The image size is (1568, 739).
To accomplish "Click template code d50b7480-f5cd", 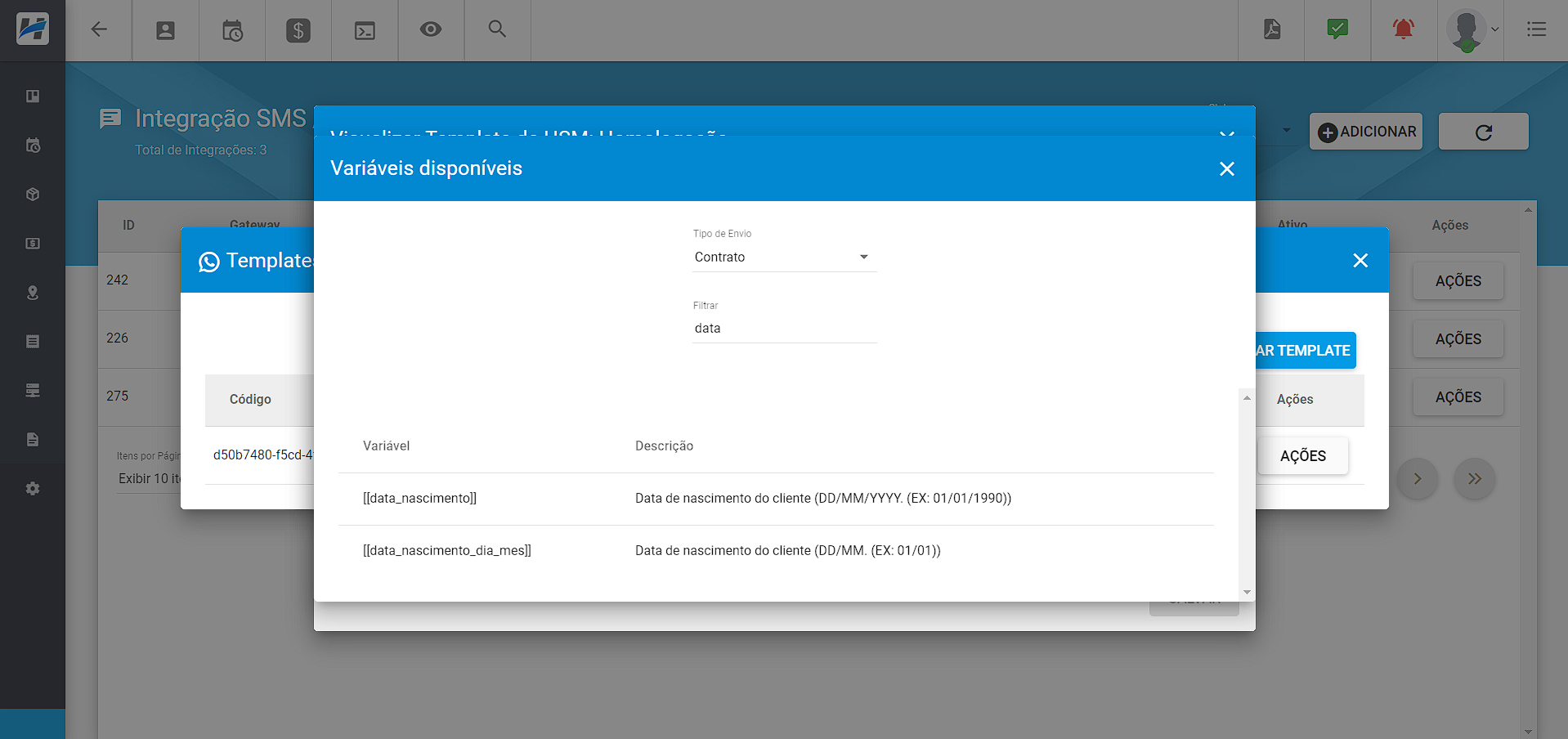I will 263,455.
